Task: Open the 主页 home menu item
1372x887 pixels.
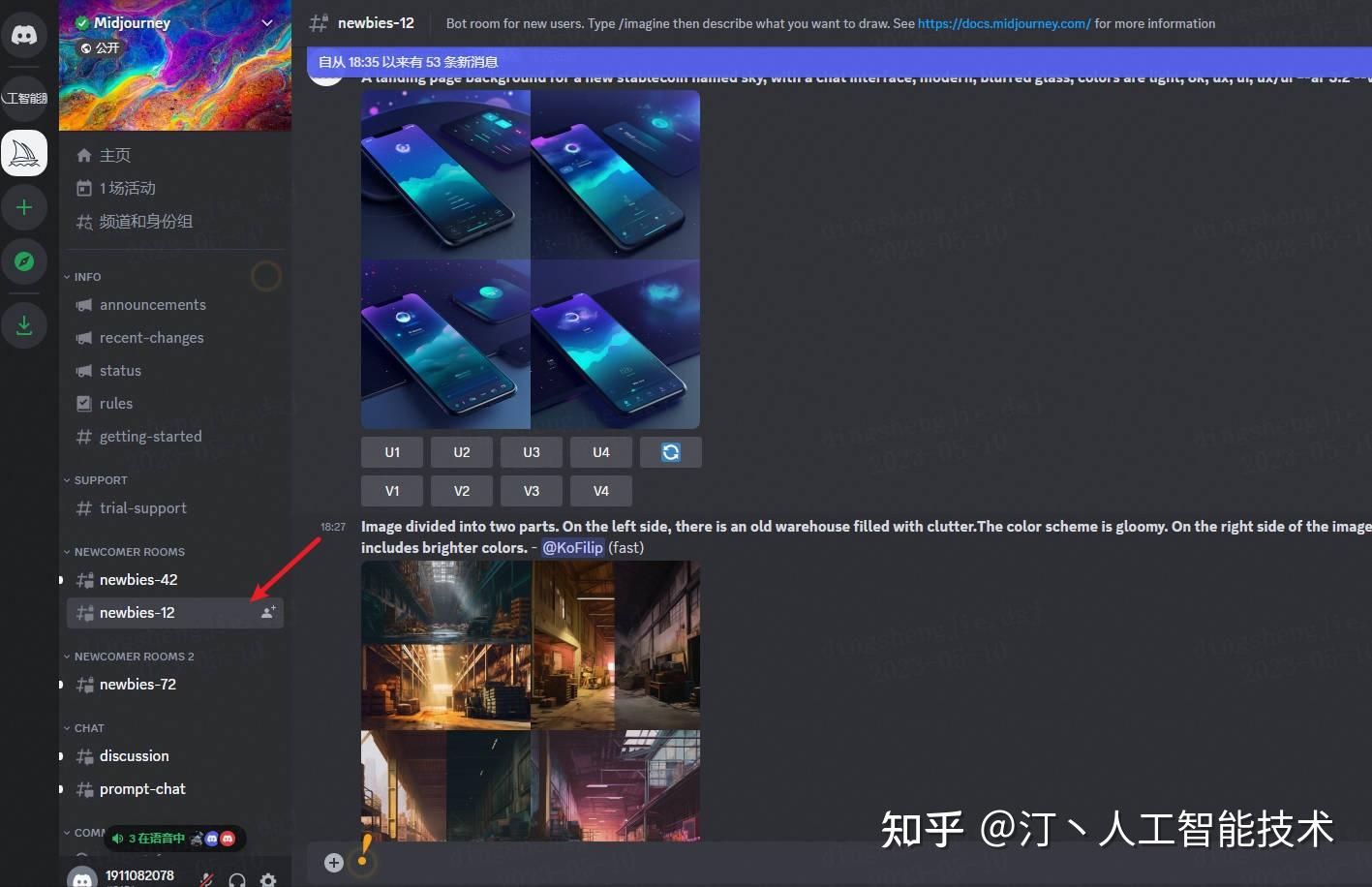Action: pyautogui.click(x=114, y=154)
